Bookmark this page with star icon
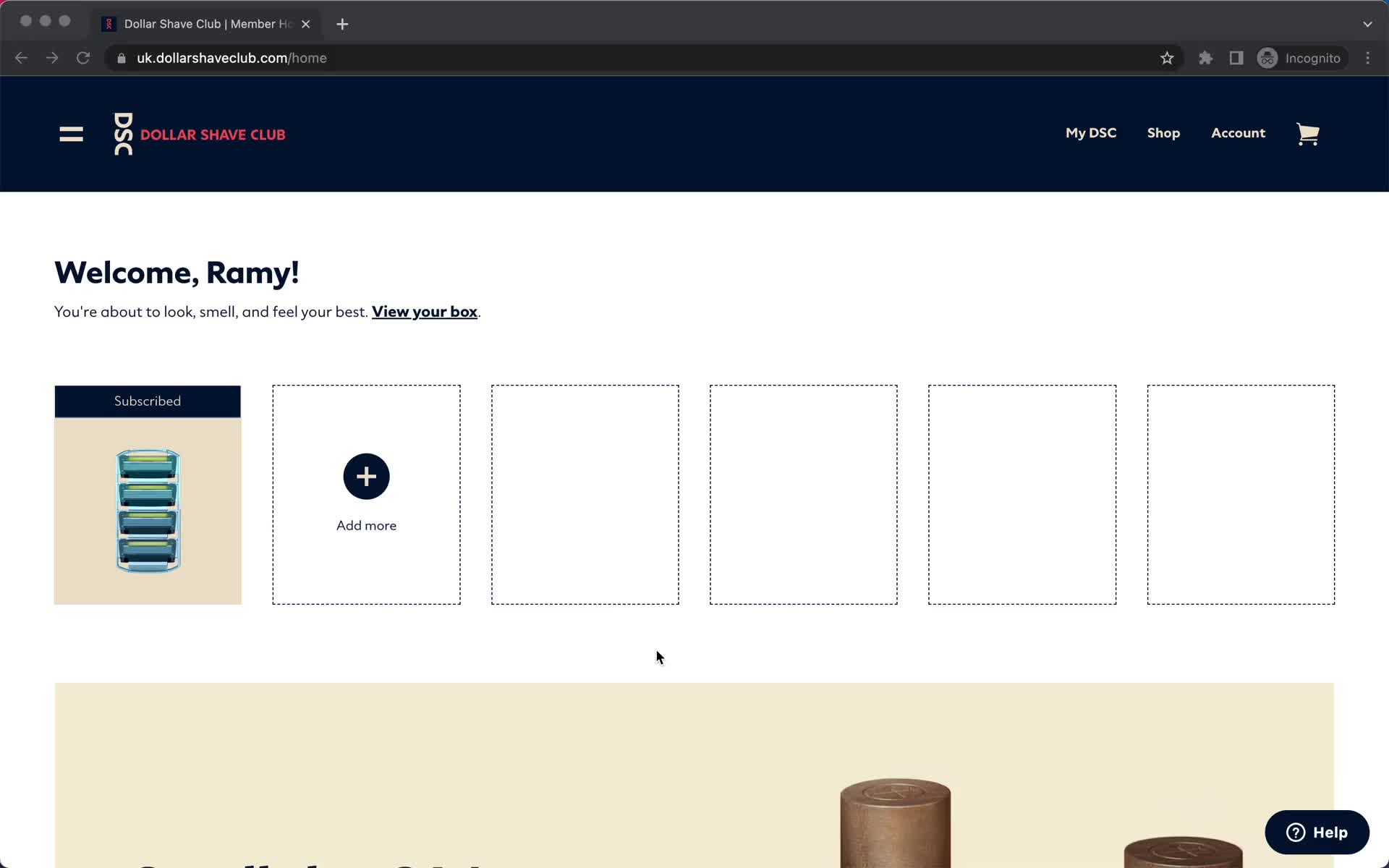 1166,58
